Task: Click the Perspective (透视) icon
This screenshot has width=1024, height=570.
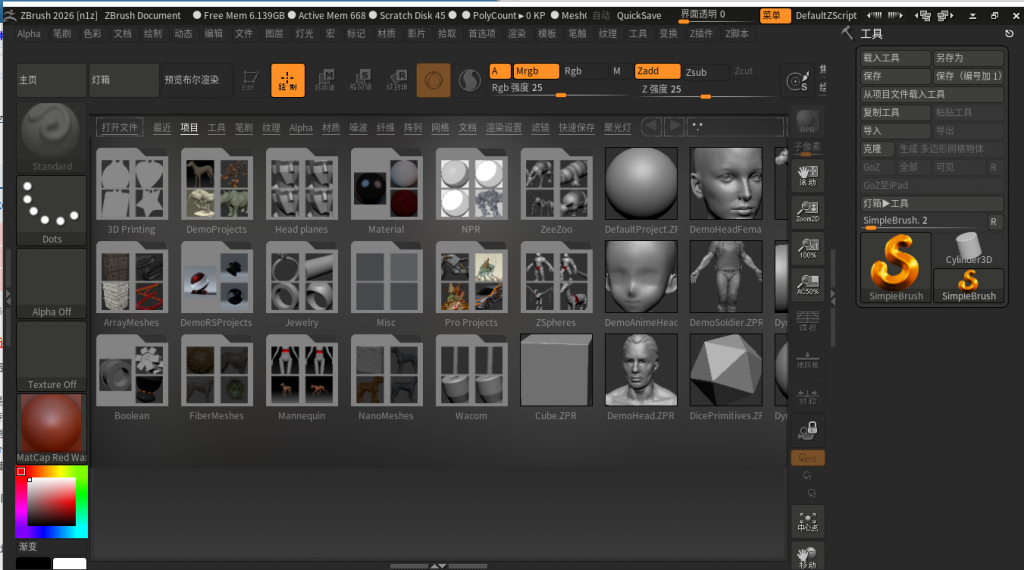Action: [808, 321]
